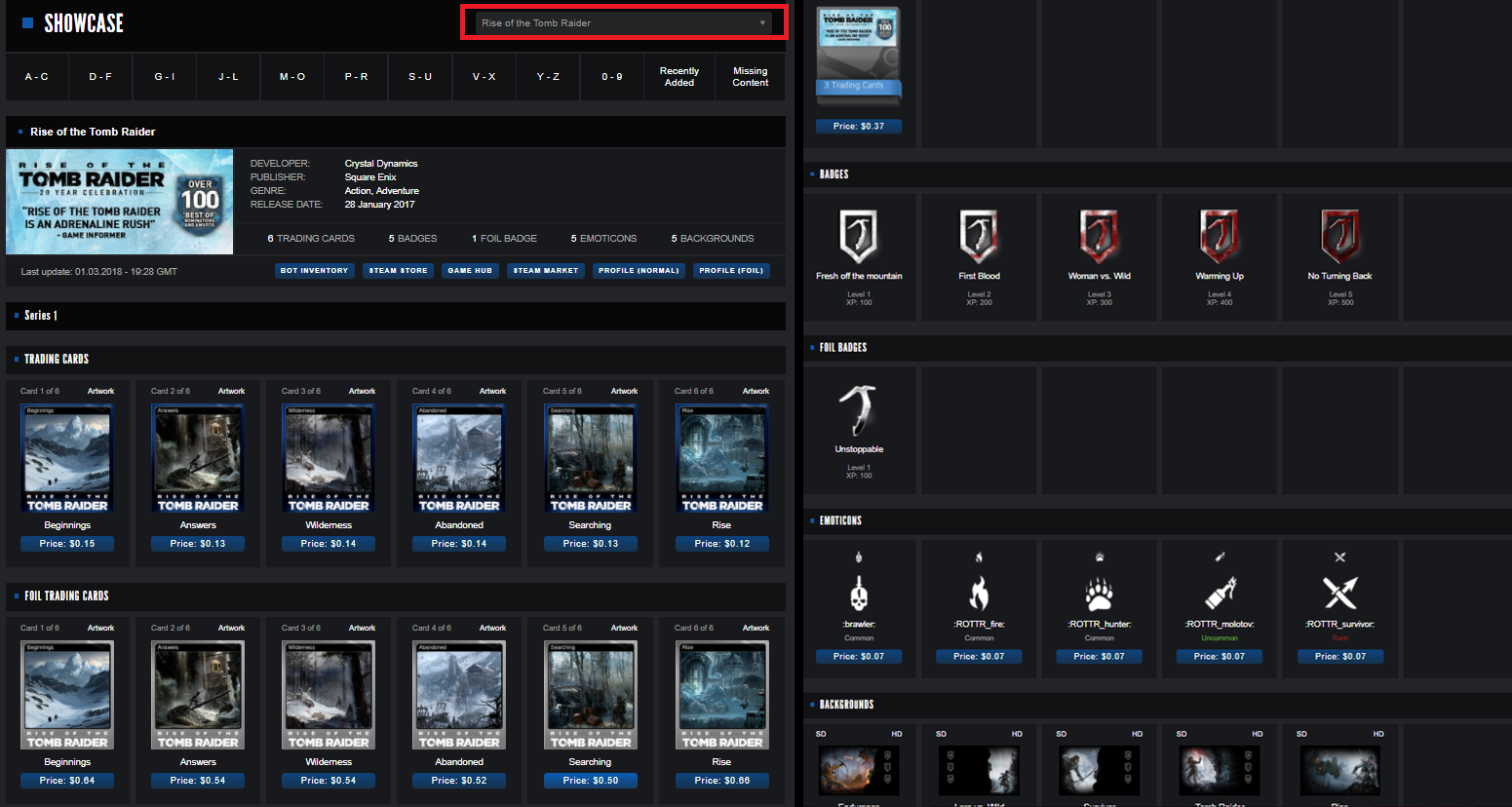Click the release date "28 January 2017"
Screen dimensions: 1512x807
pyautogui.click(x=379, y=205)
